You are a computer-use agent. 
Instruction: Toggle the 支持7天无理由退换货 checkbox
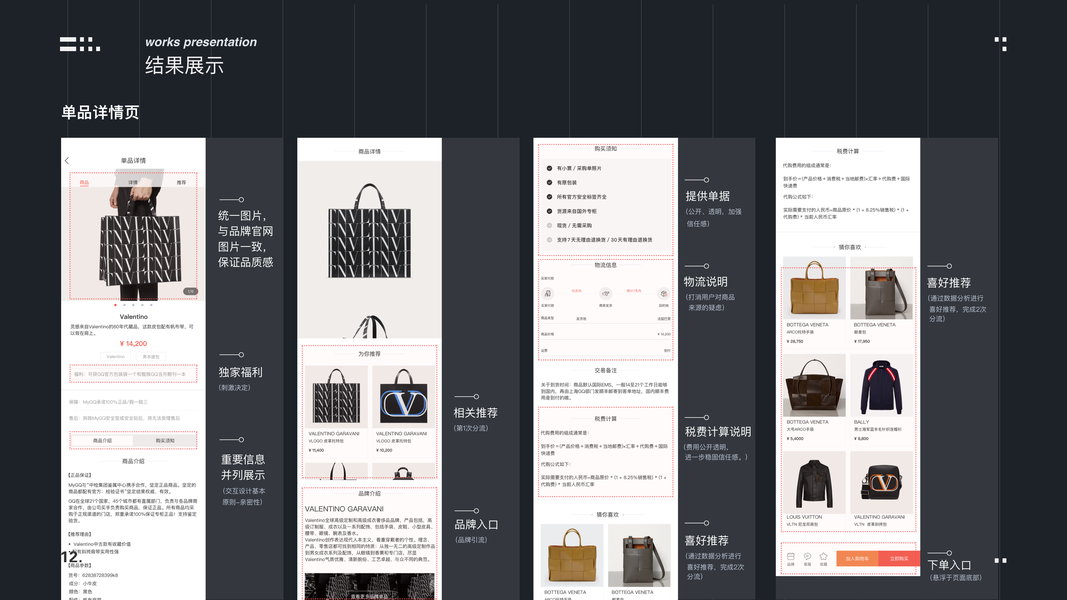549,239
